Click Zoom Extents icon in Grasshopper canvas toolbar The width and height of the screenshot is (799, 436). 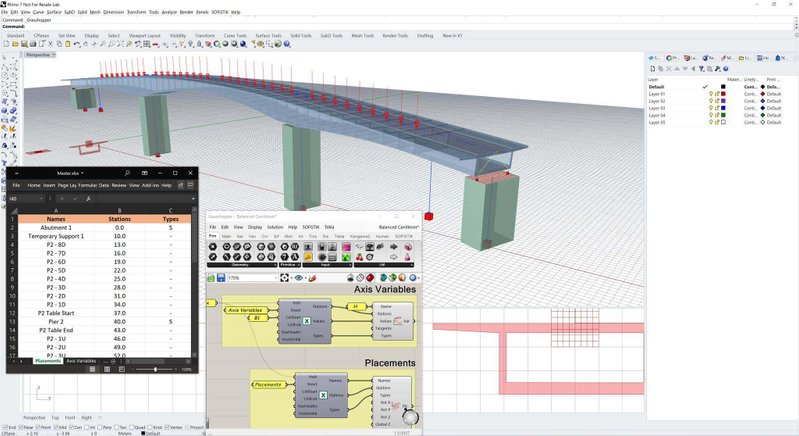pos(285,277)
